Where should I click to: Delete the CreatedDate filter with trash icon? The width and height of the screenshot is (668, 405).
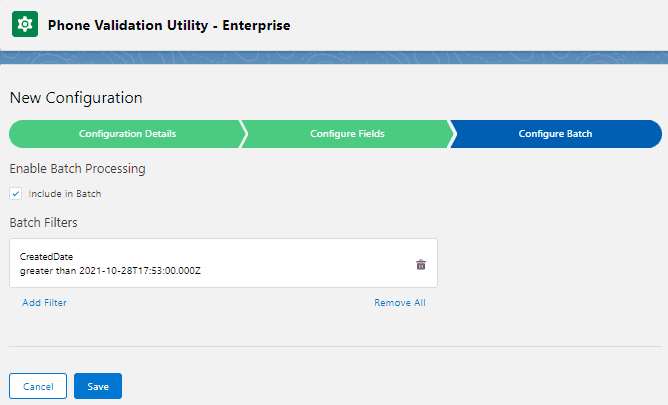point(421,264)
